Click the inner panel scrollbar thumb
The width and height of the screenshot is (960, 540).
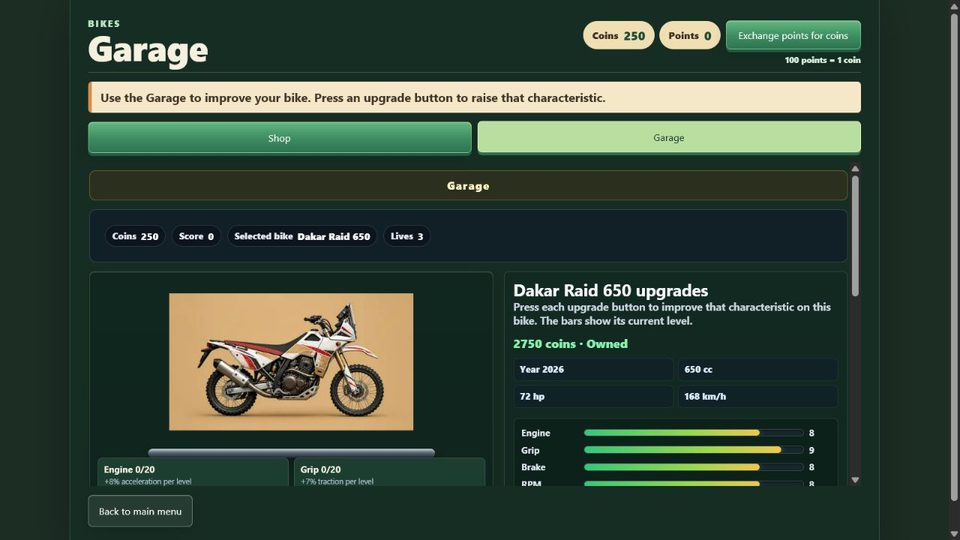[855, 236]
